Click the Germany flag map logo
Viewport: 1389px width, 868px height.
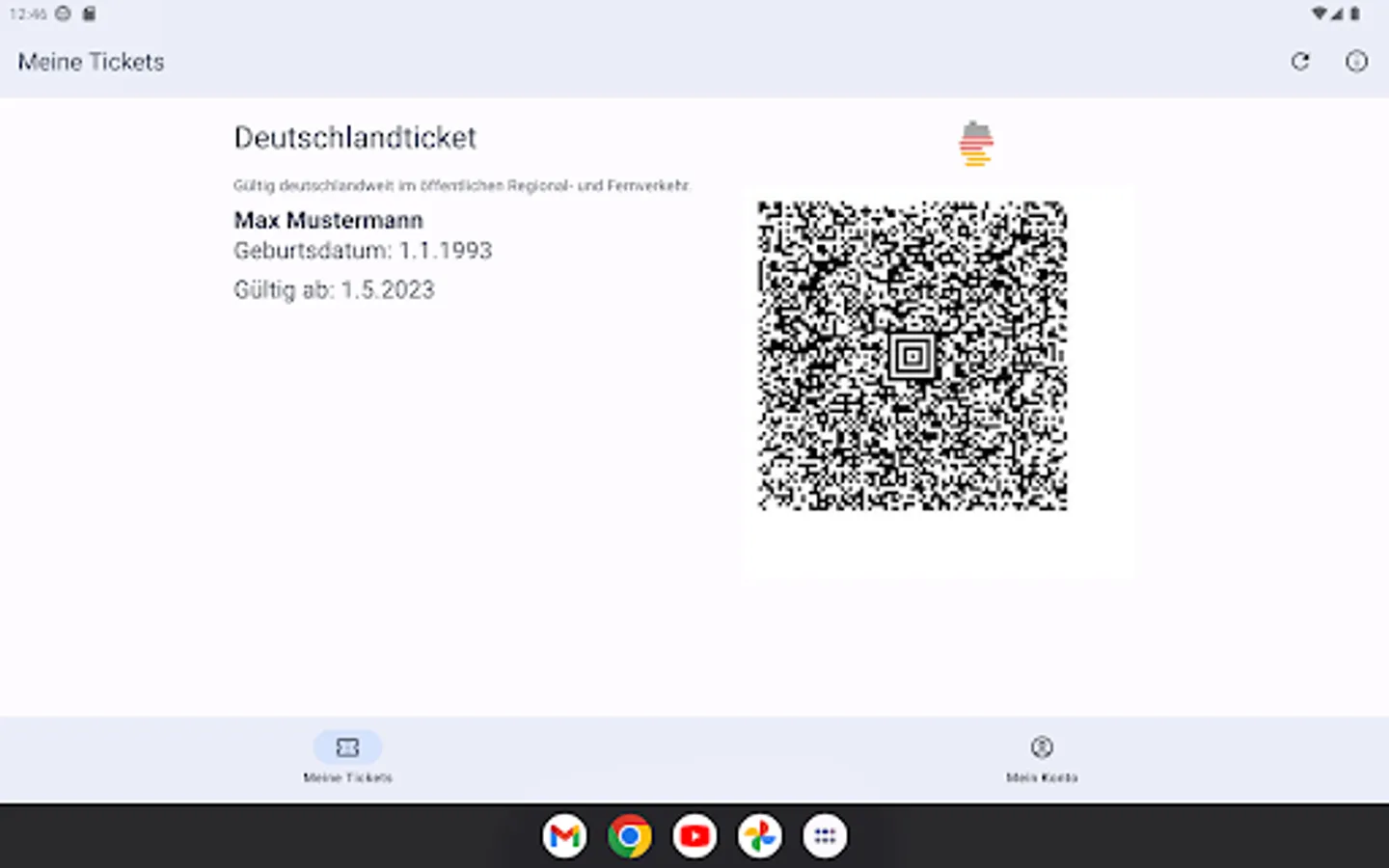click(x=976, y=144)
